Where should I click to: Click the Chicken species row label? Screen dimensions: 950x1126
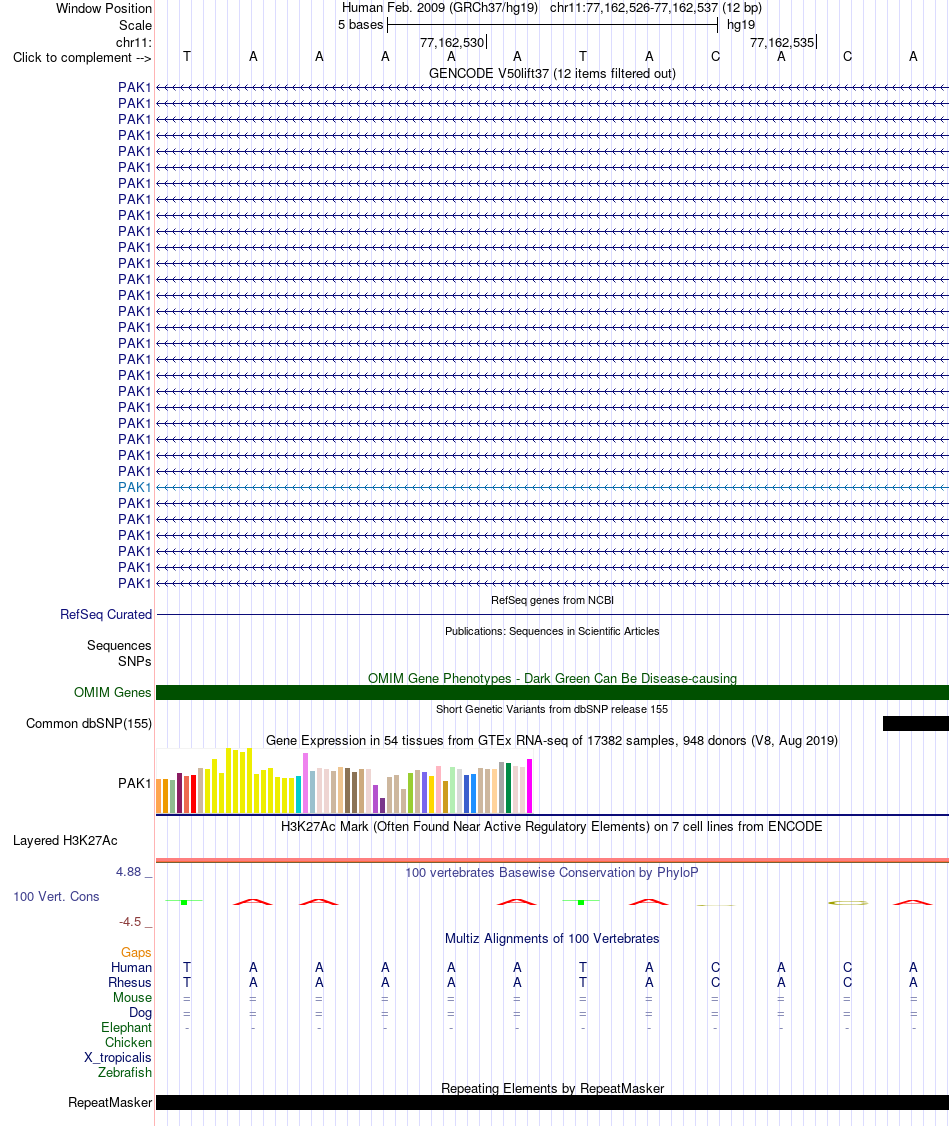[x=129, y=1042]
